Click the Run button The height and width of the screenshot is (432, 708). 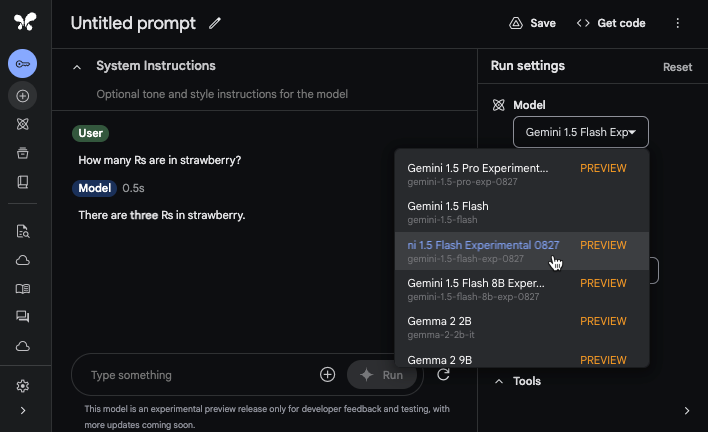[x=382, y=375]
